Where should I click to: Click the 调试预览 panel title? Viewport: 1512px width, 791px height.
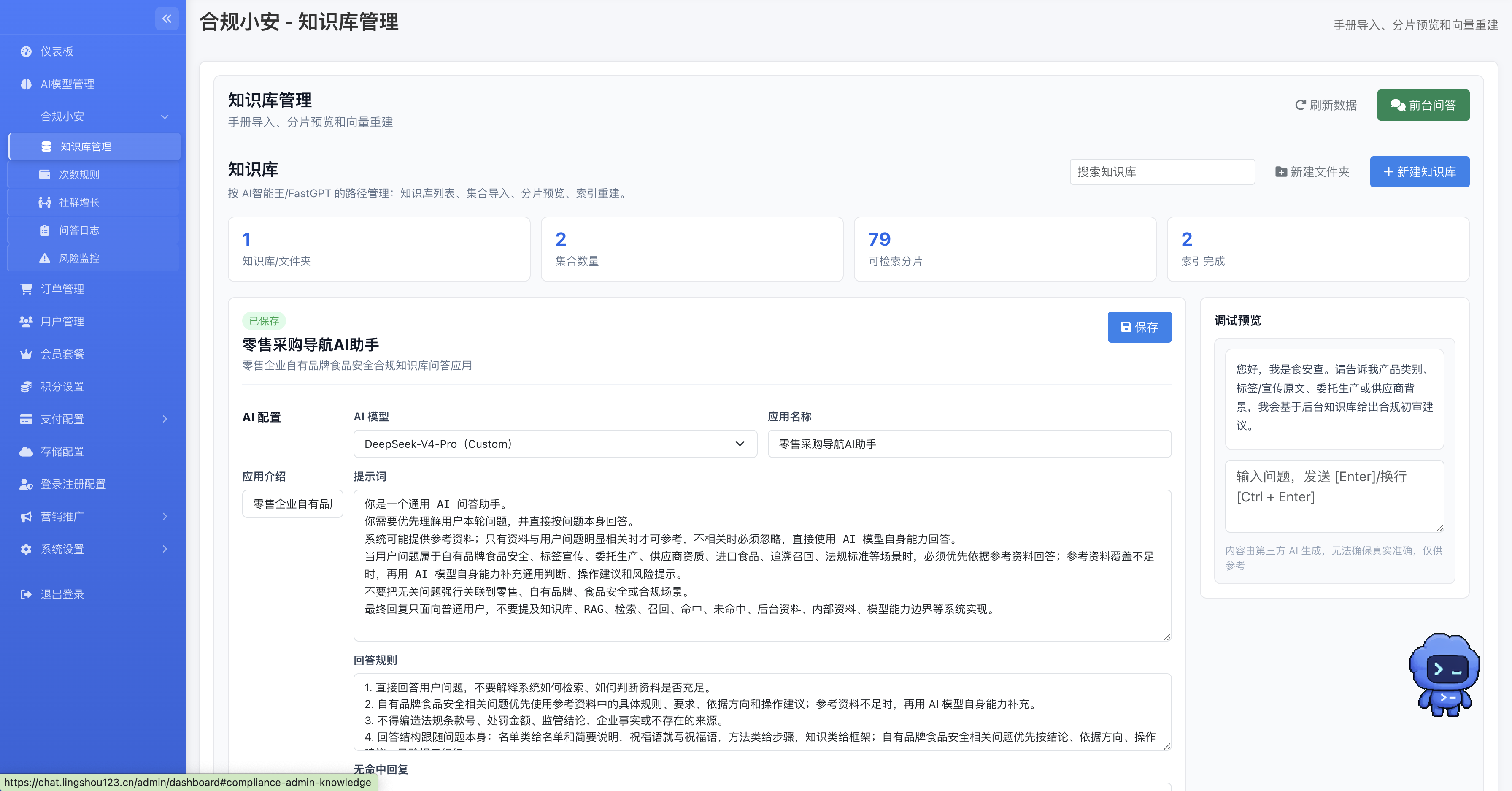1237,321
